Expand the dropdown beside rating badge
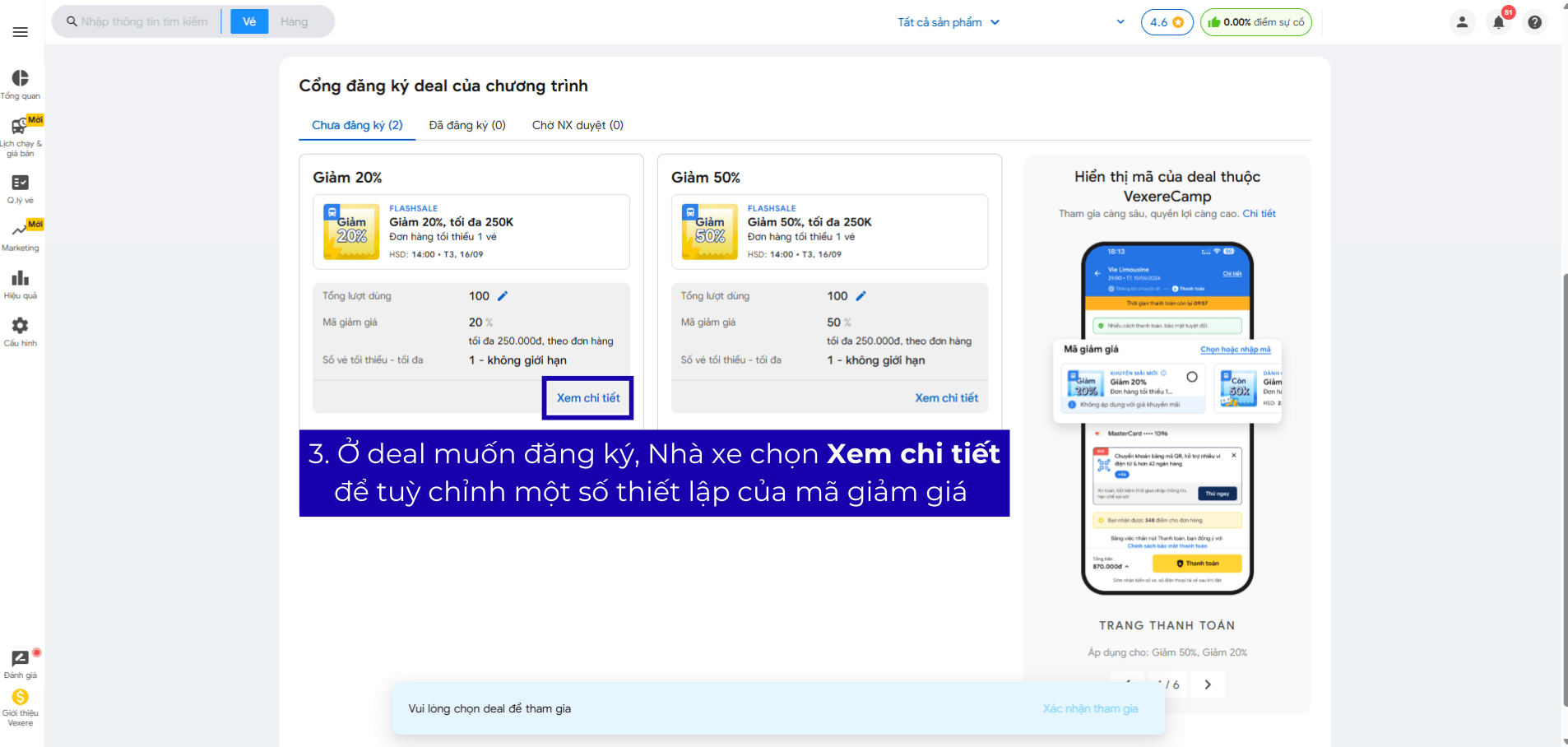The image size is (1568, 747). coord(1120,22)
